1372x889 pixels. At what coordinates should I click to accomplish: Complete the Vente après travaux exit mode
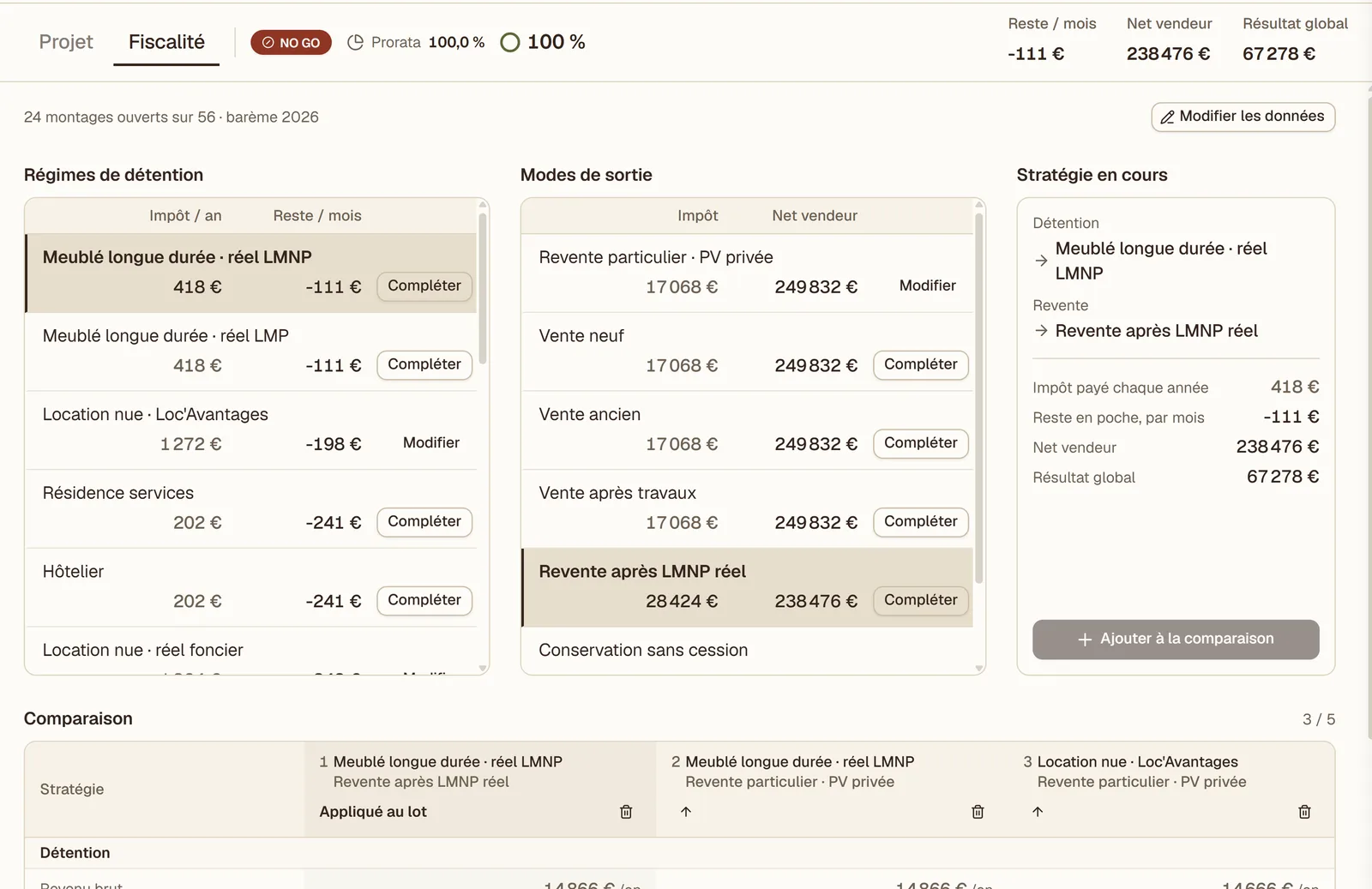[921, 522]
